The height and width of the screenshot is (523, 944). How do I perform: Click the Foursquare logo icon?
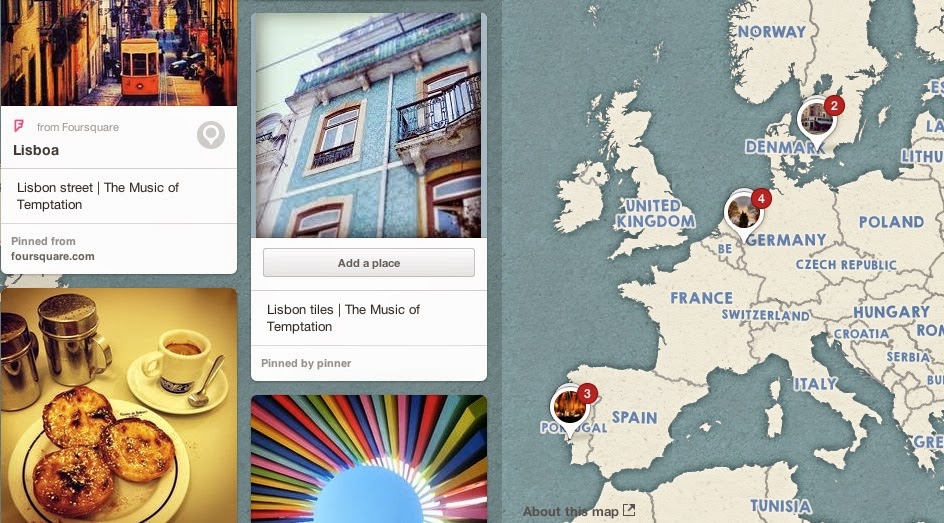tap(19, 126)
